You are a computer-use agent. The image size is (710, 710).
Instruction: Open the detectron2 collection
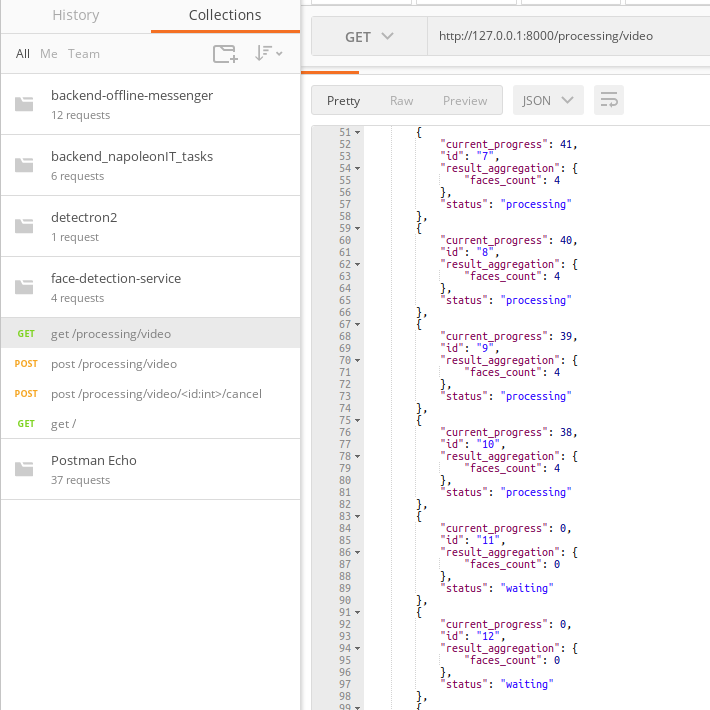point(150,226)
